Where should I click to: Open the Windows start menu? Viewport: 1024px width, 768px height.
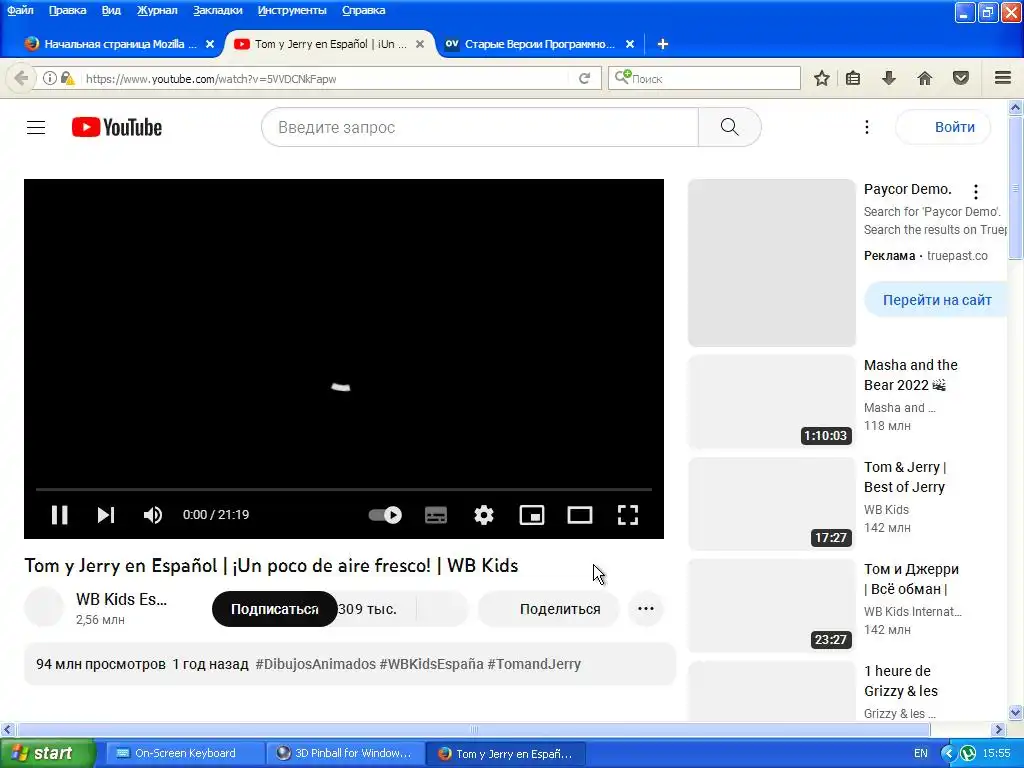coord(48,753)
